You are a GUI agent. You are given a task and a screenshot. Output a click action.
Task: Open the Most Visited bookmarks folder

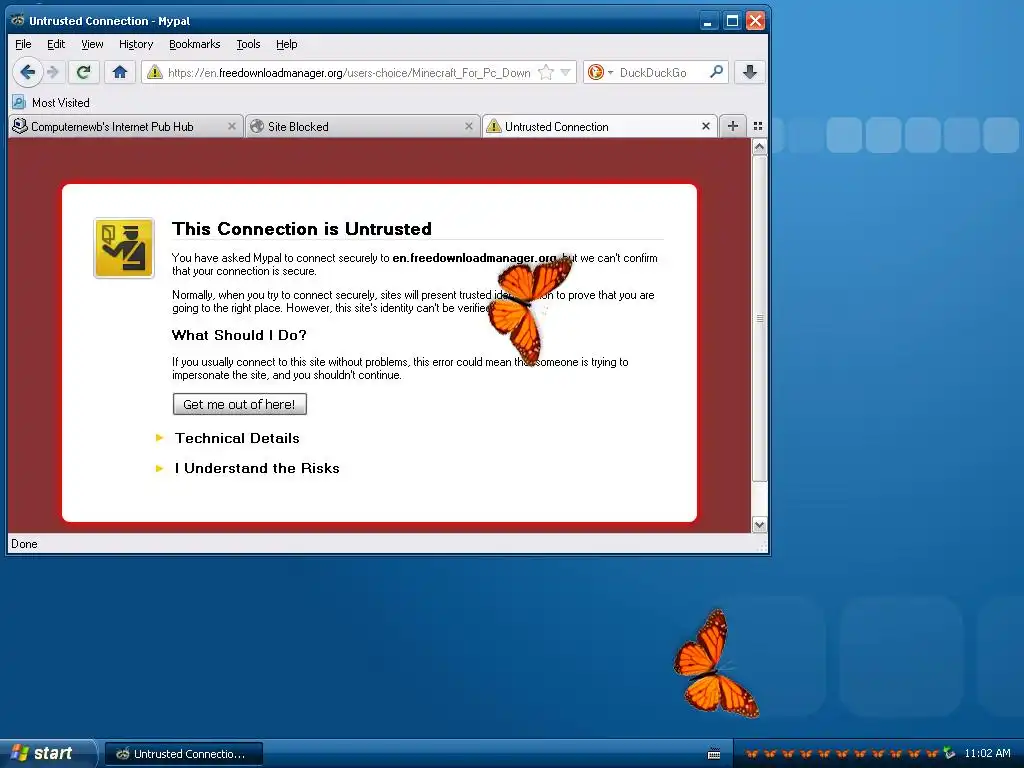51,103
